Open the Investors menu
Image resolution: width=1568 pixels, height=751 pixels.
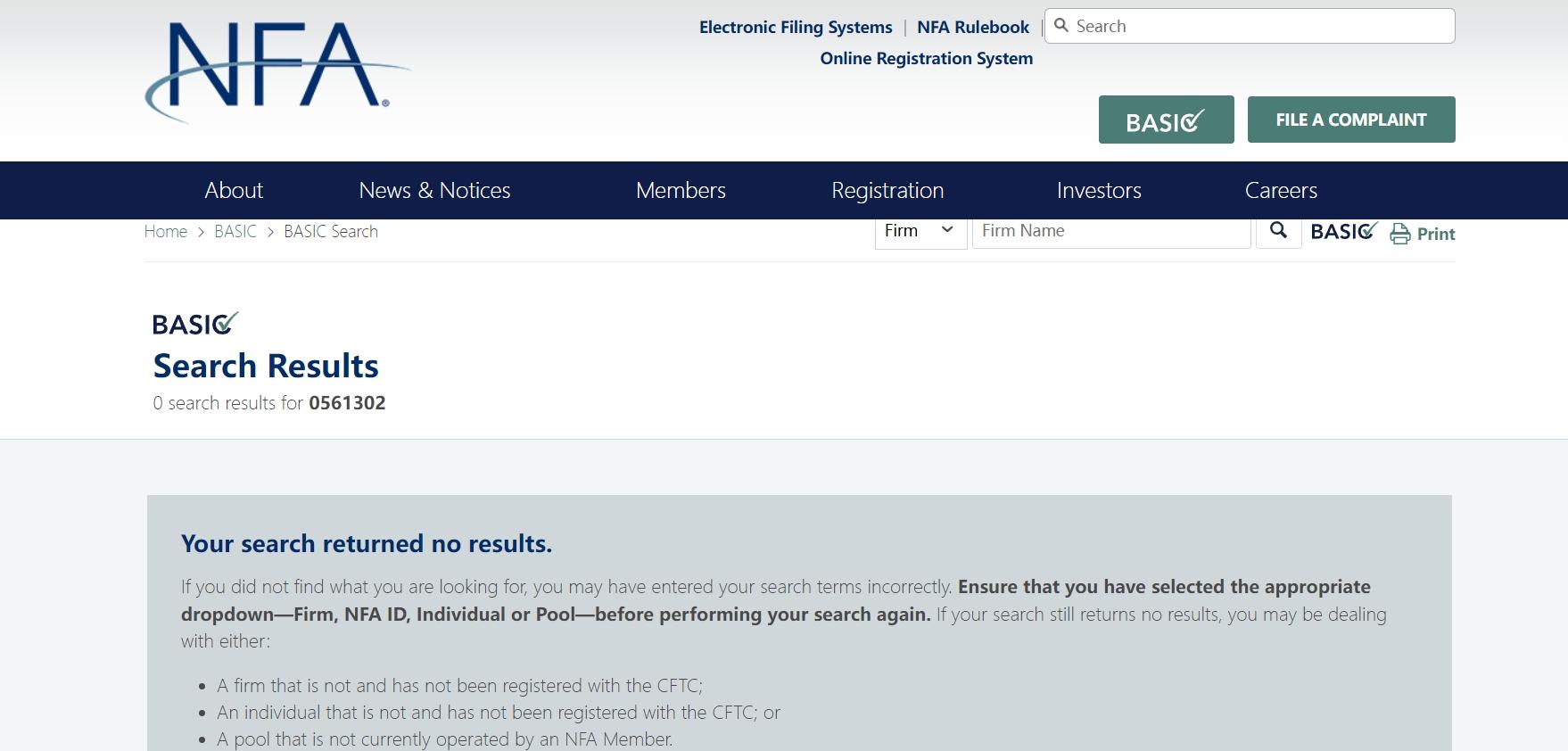pos(1099,190)
